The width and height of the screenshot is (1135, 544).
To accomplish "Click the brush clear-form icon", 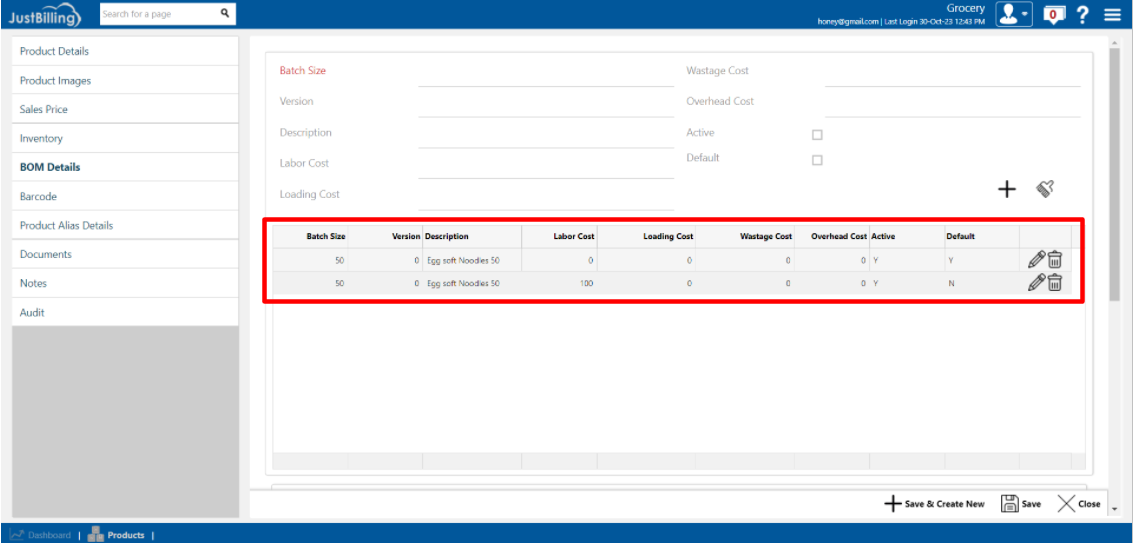I will 1045,188.
